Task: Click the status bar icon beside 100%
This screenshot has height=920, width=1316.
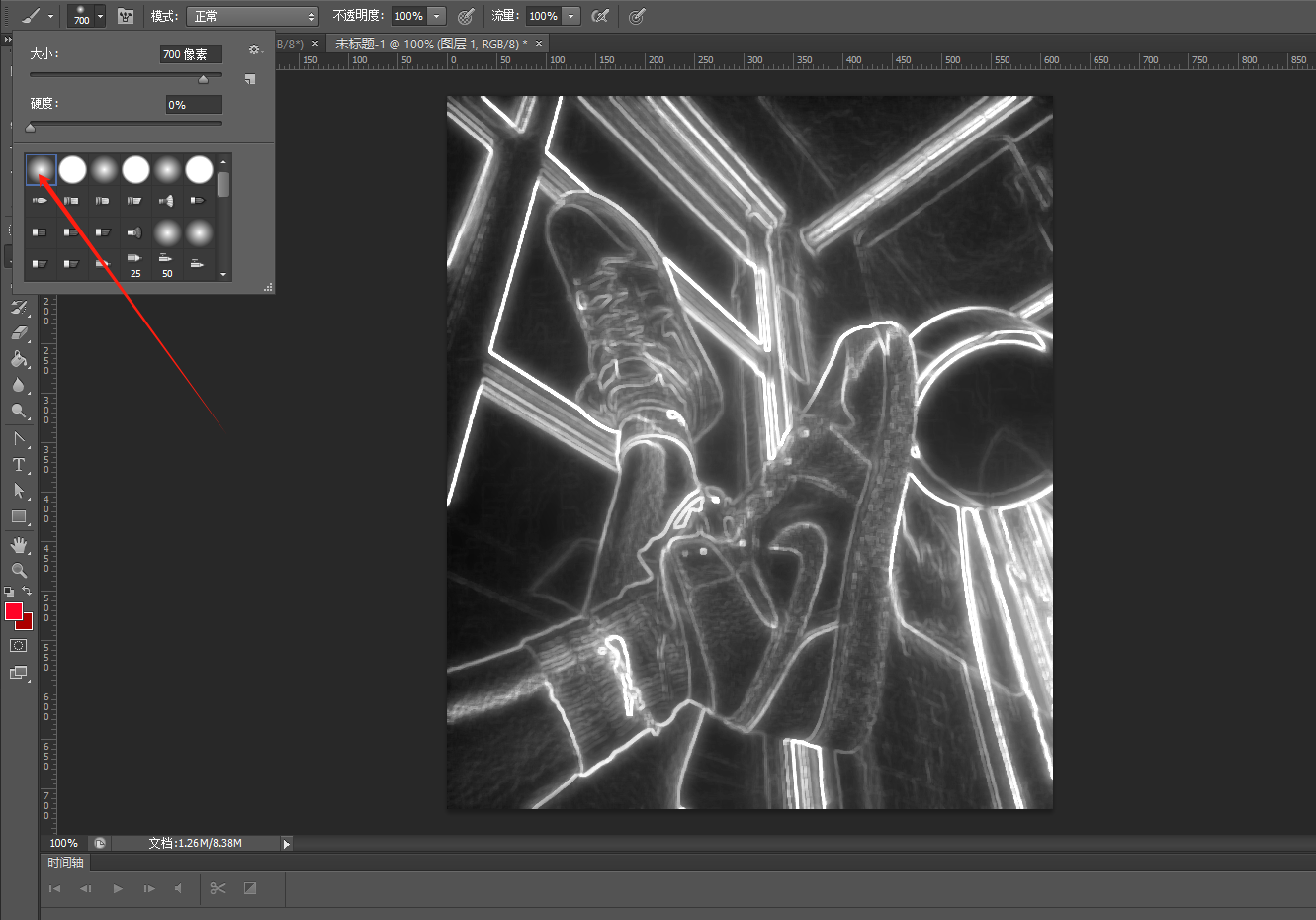Action: click(x=100, y=844)
